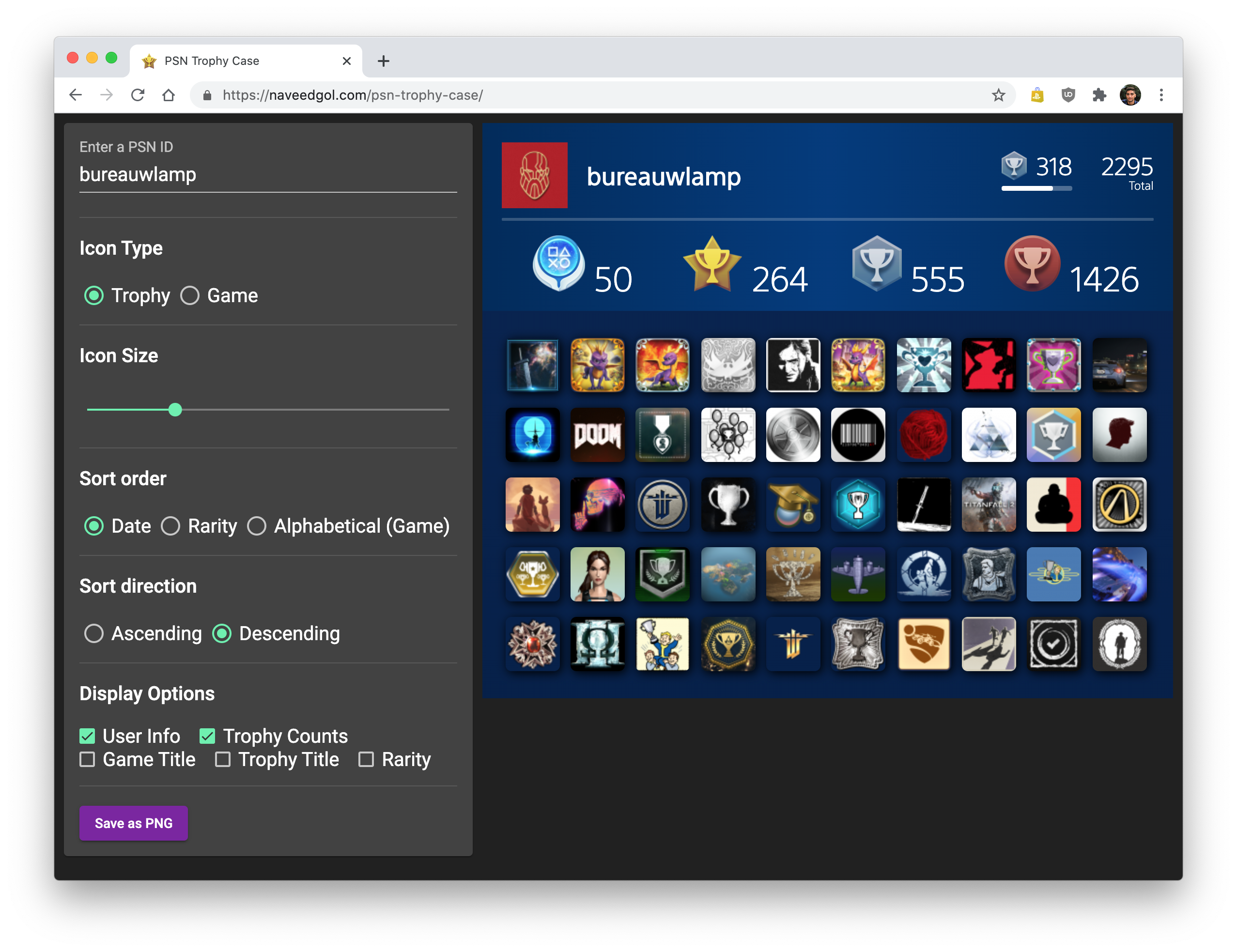Click the Icon Size slider handle
1237x952 pixels.
click(x=176, y=410)
